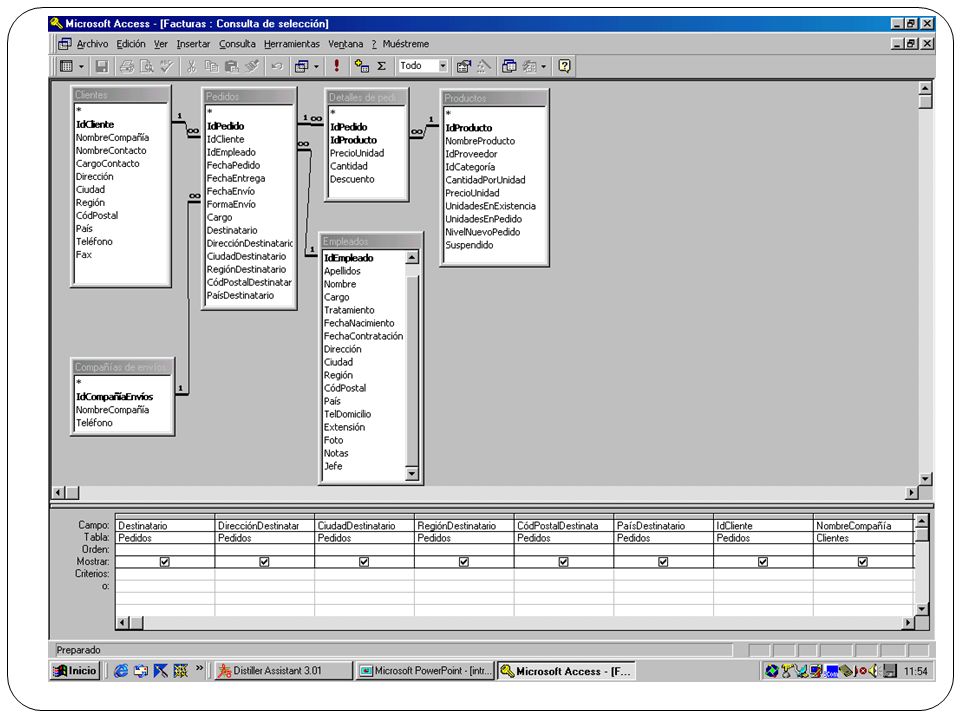Viewport: 960px width, 720px height.
Task: Click the Print toolbar icon
Action: tap(127, 66)
